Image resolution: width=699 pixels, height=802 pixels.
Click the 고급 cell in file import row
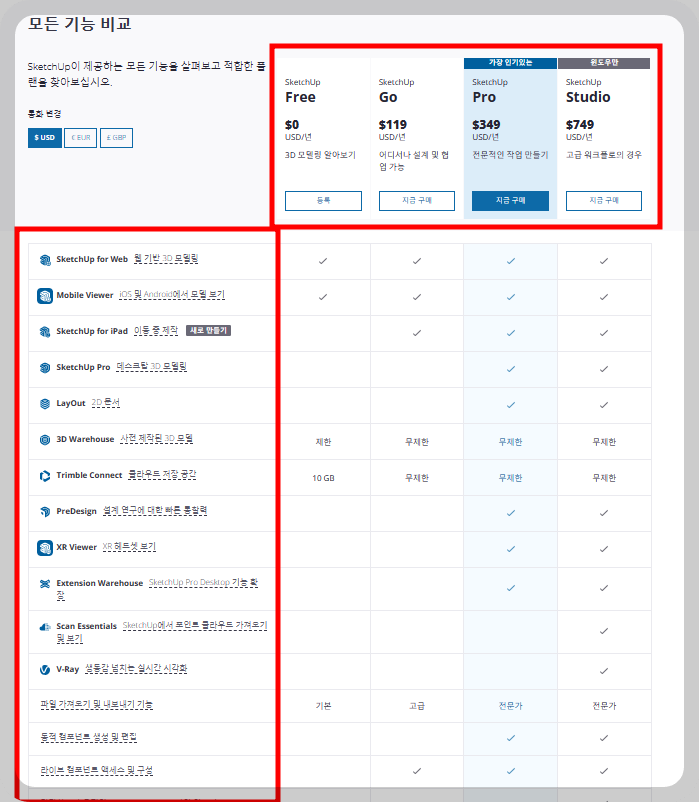click(x=417, y=706)
